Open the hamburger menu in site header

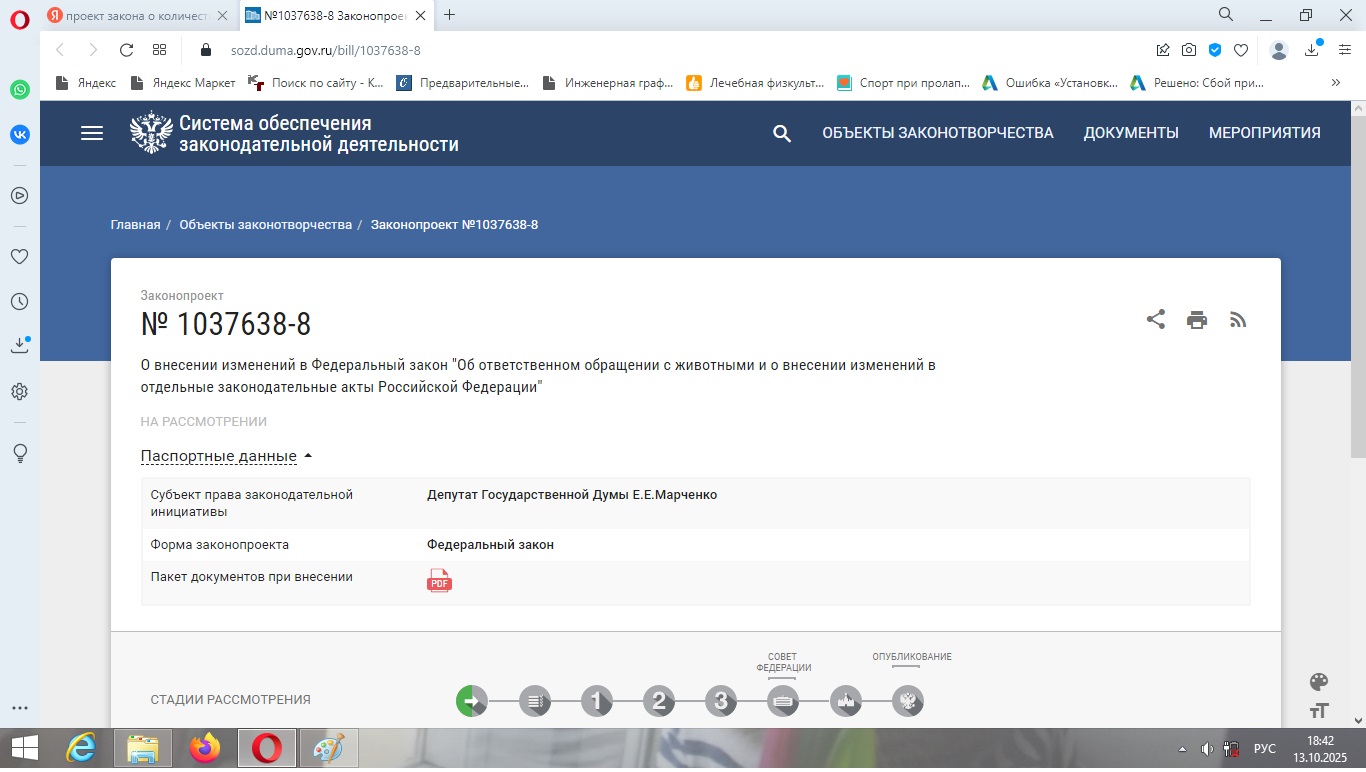(x=92, y=133)
